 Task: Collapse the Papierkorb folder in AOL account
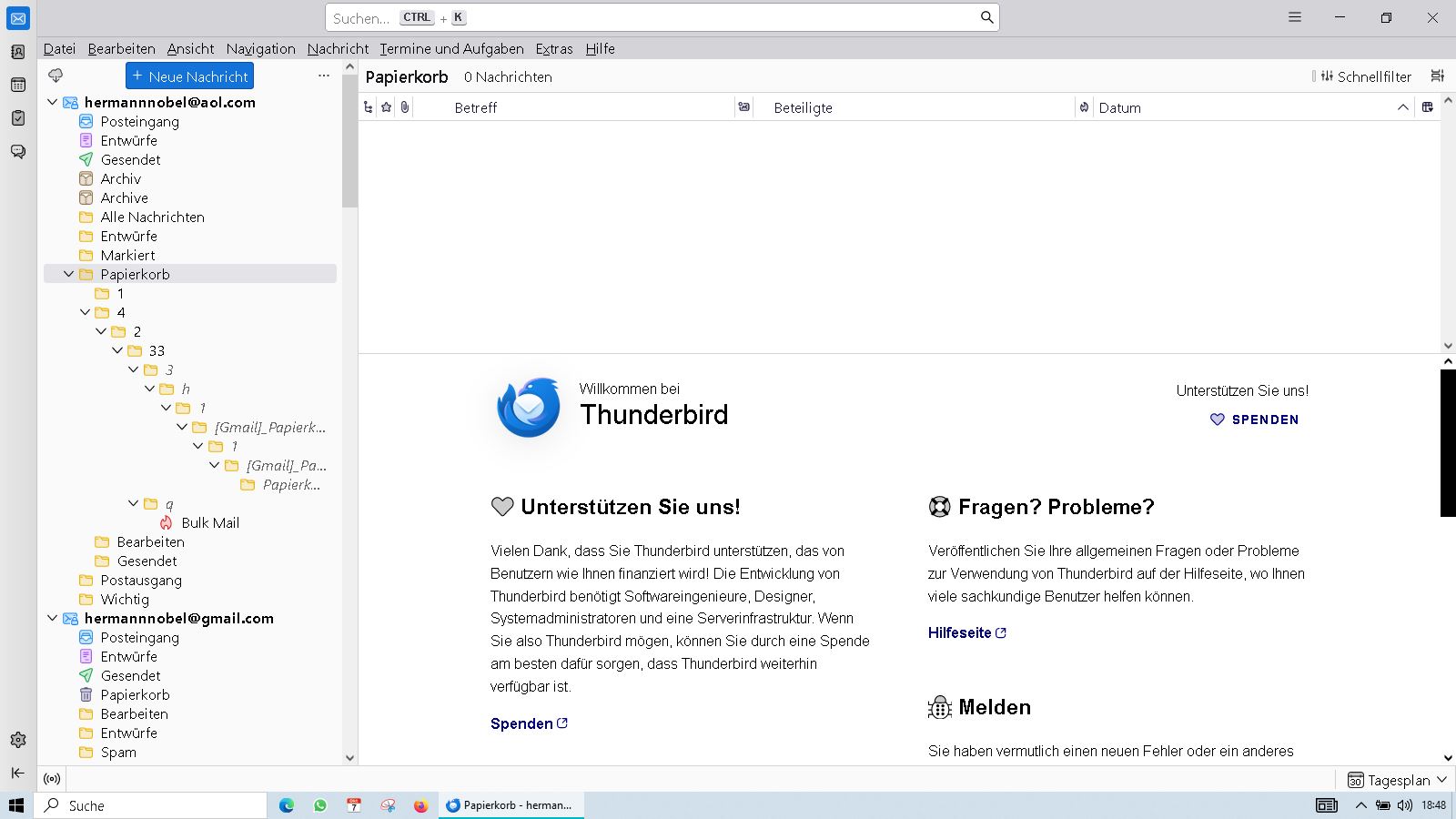coord(69,274)
